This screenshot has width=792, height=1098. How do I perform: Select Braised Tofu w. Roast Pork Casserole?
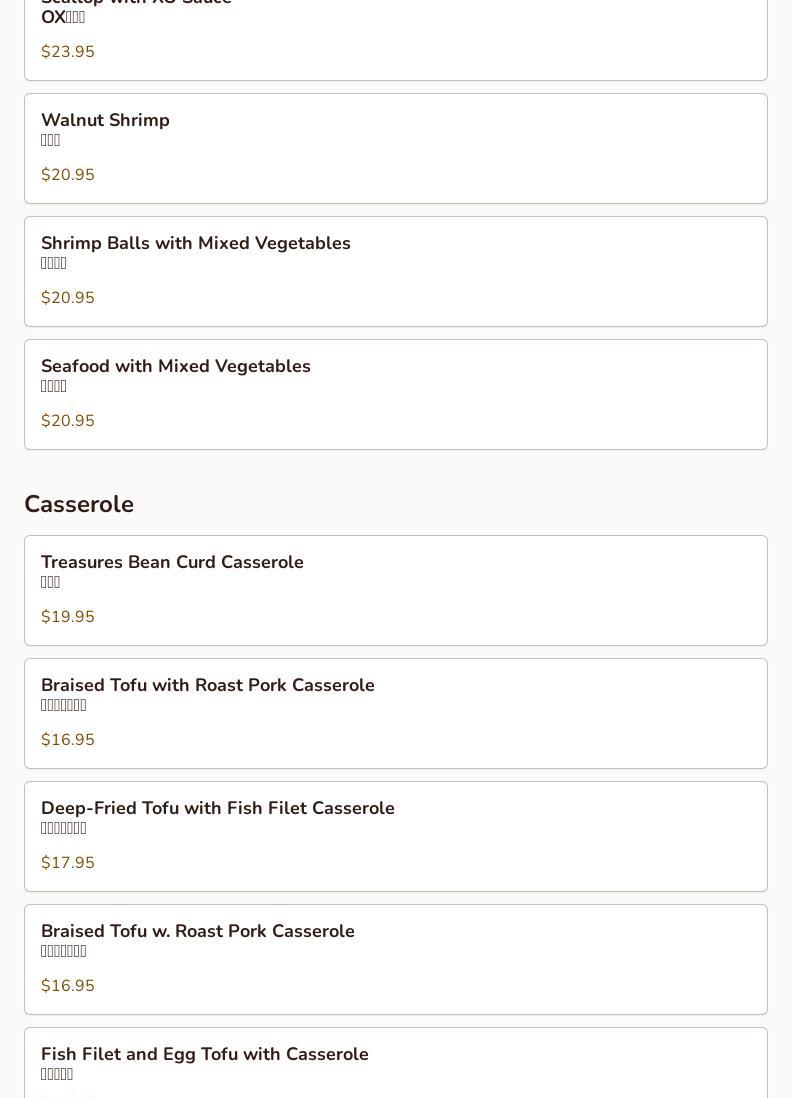[x=198, y=932]
